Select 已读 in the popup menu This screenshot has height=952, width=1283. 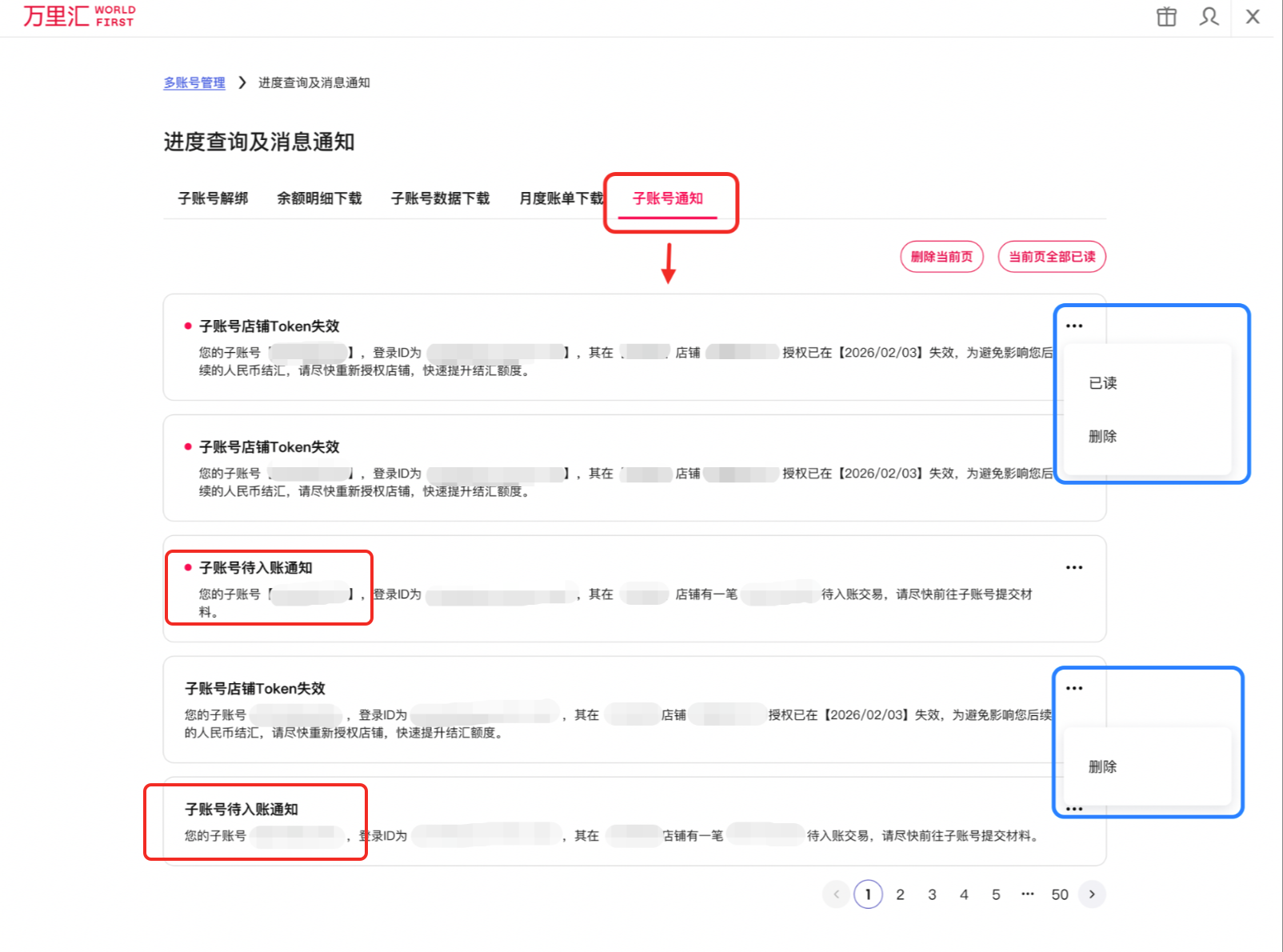point(1103,383)
